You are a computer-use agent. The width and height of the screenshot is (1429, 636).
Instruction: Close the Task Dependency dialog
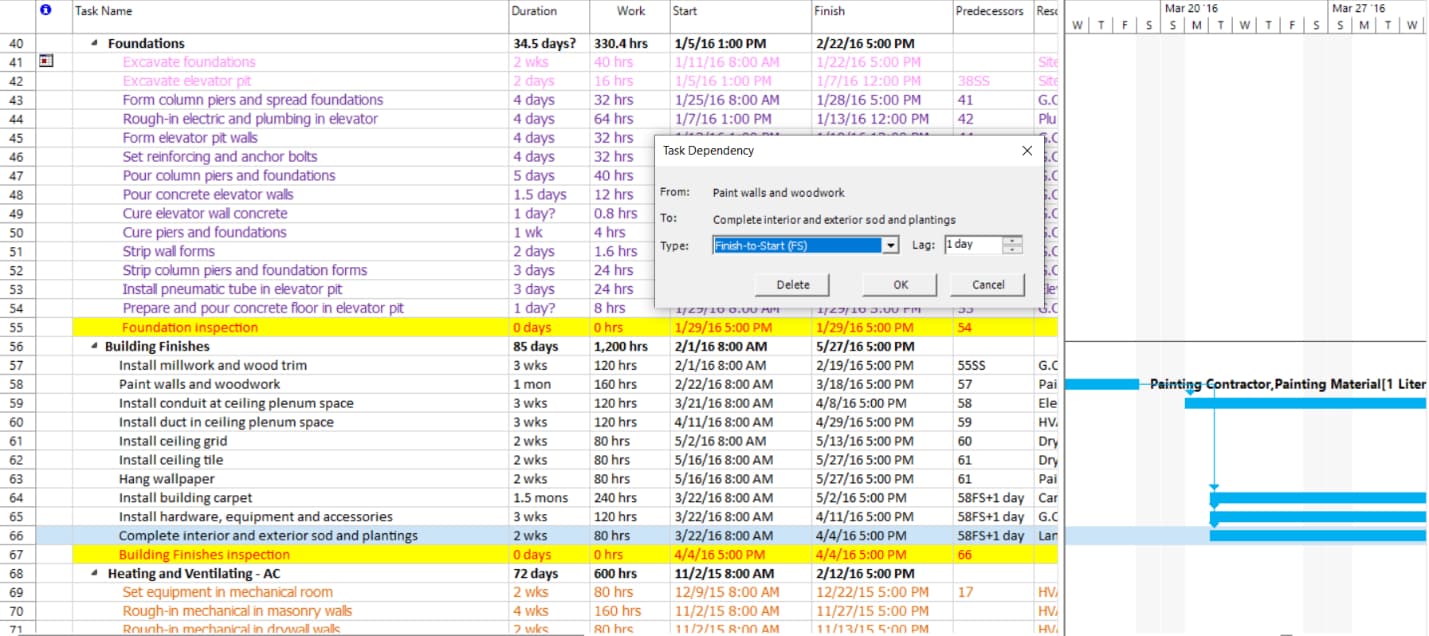1026,150
